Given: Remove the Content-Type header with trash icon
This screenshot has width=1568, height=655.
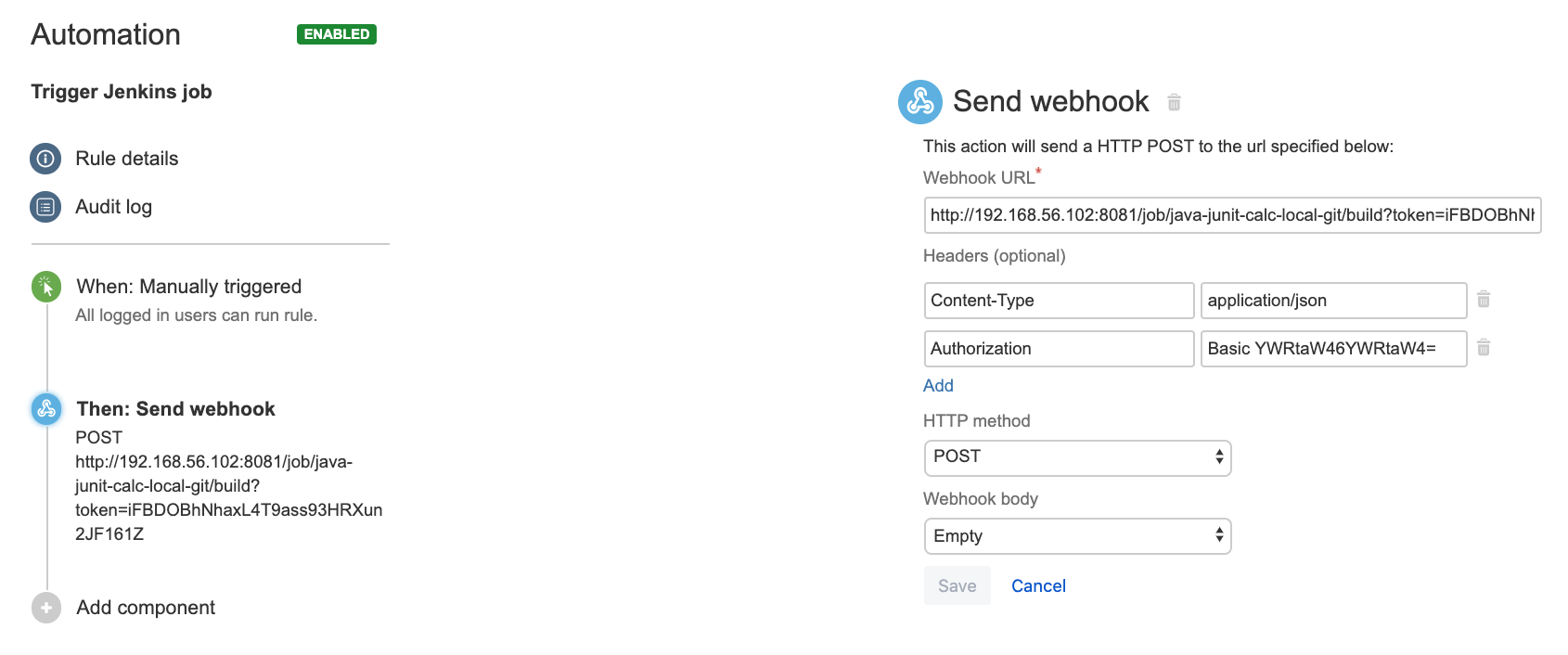Looking at the screenshot, I should pos(1484,300).
